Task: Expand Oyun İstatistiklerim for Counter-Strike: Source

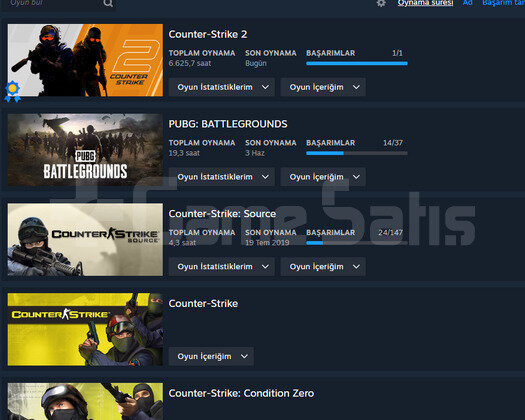Action: point(222,267)
